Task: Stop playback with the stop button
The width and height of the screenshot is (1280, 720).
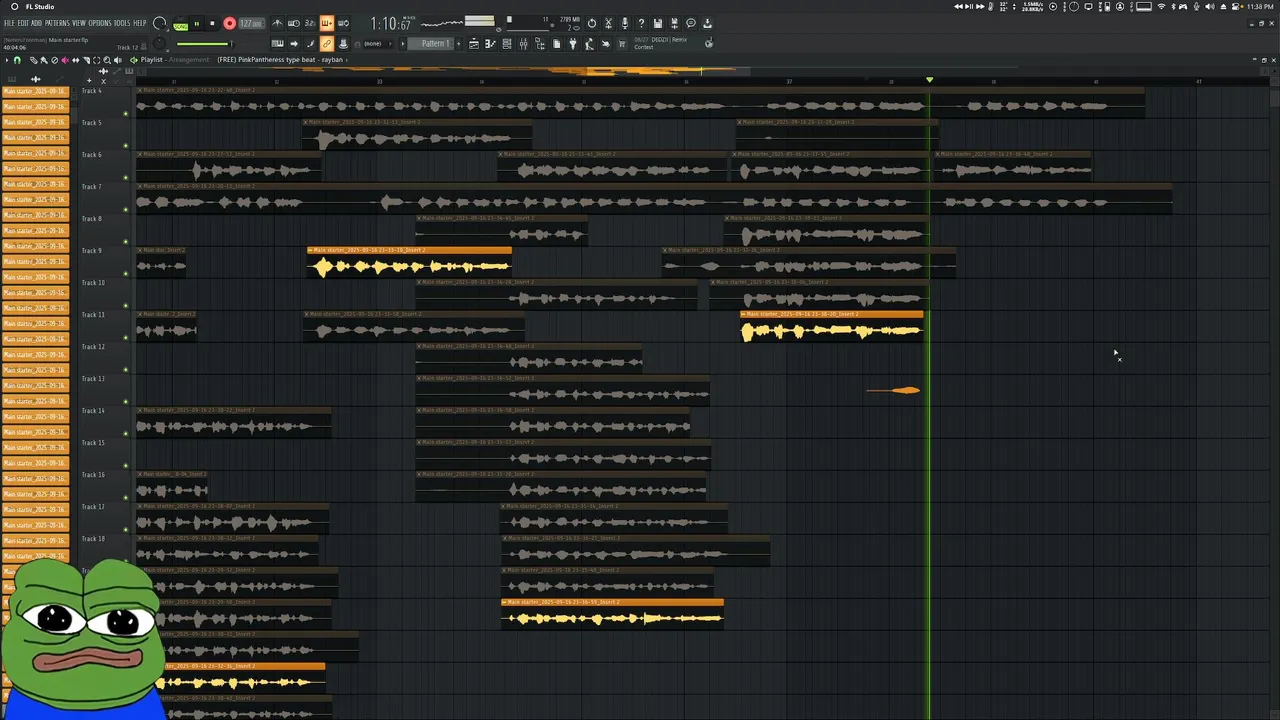Action: [x=212, y=23]
